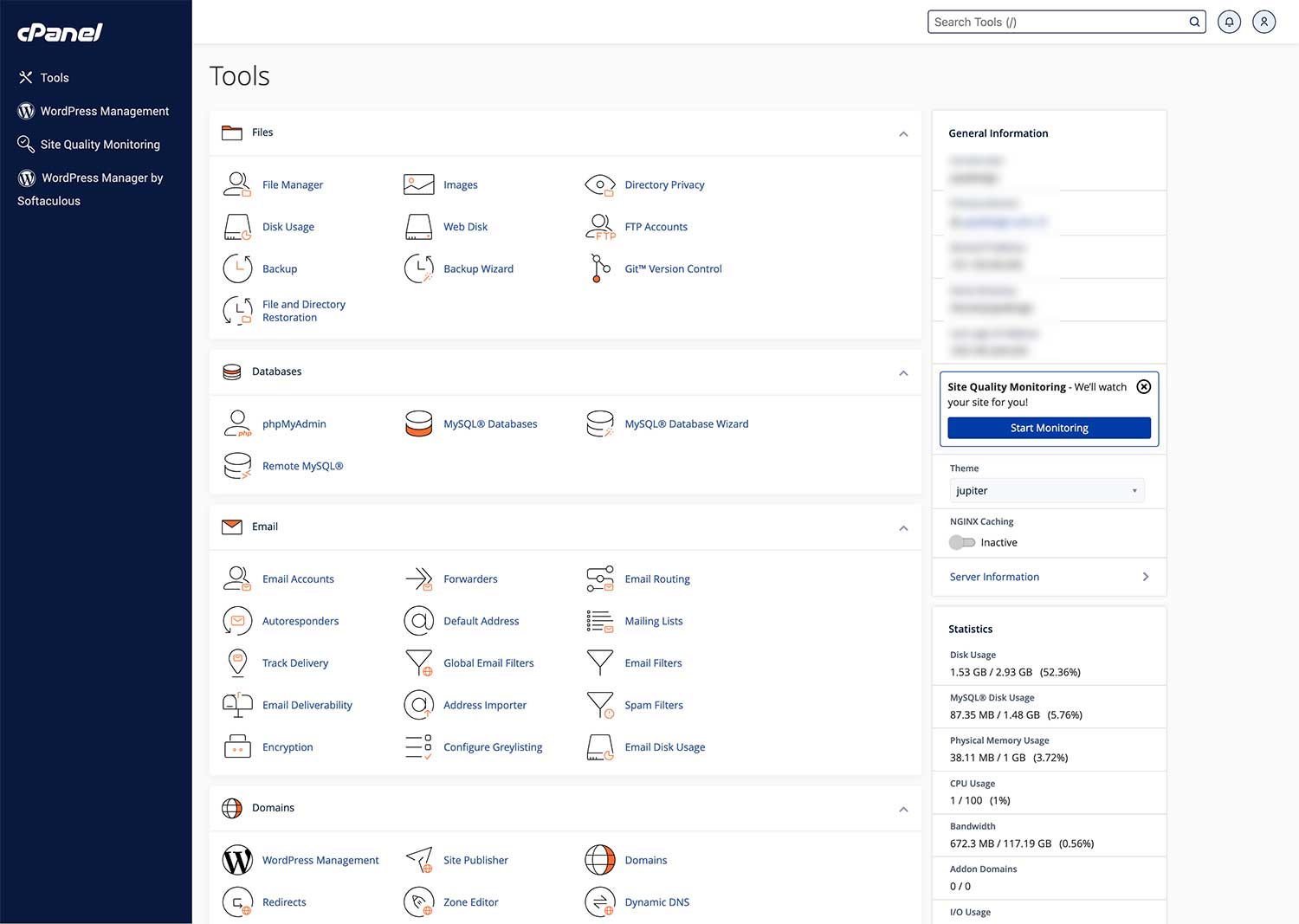
Task: Click the phpMyAdmin icon
Action: click(x=237, y=423)
